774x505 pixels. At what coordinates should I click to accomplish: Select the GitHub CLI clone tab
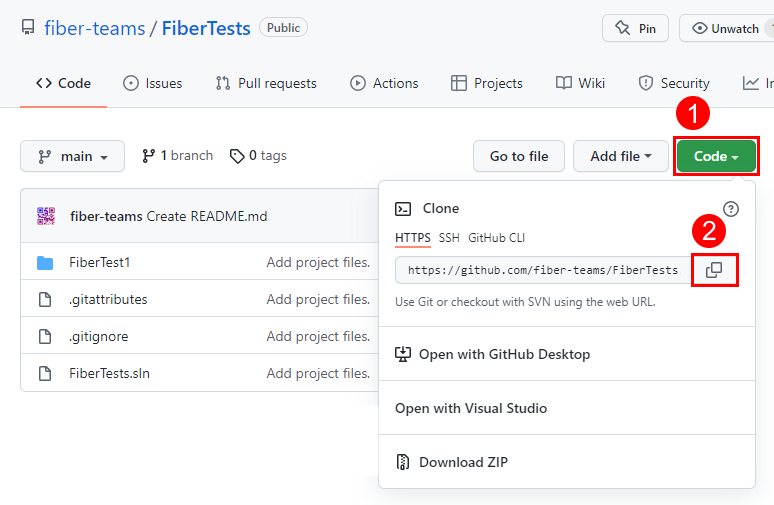point(496,238)
